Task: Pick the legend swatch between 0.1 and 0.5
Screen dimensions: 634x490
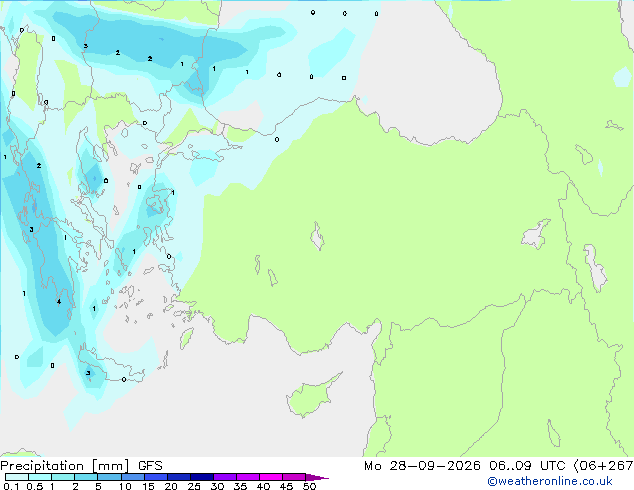Action: 17,477
